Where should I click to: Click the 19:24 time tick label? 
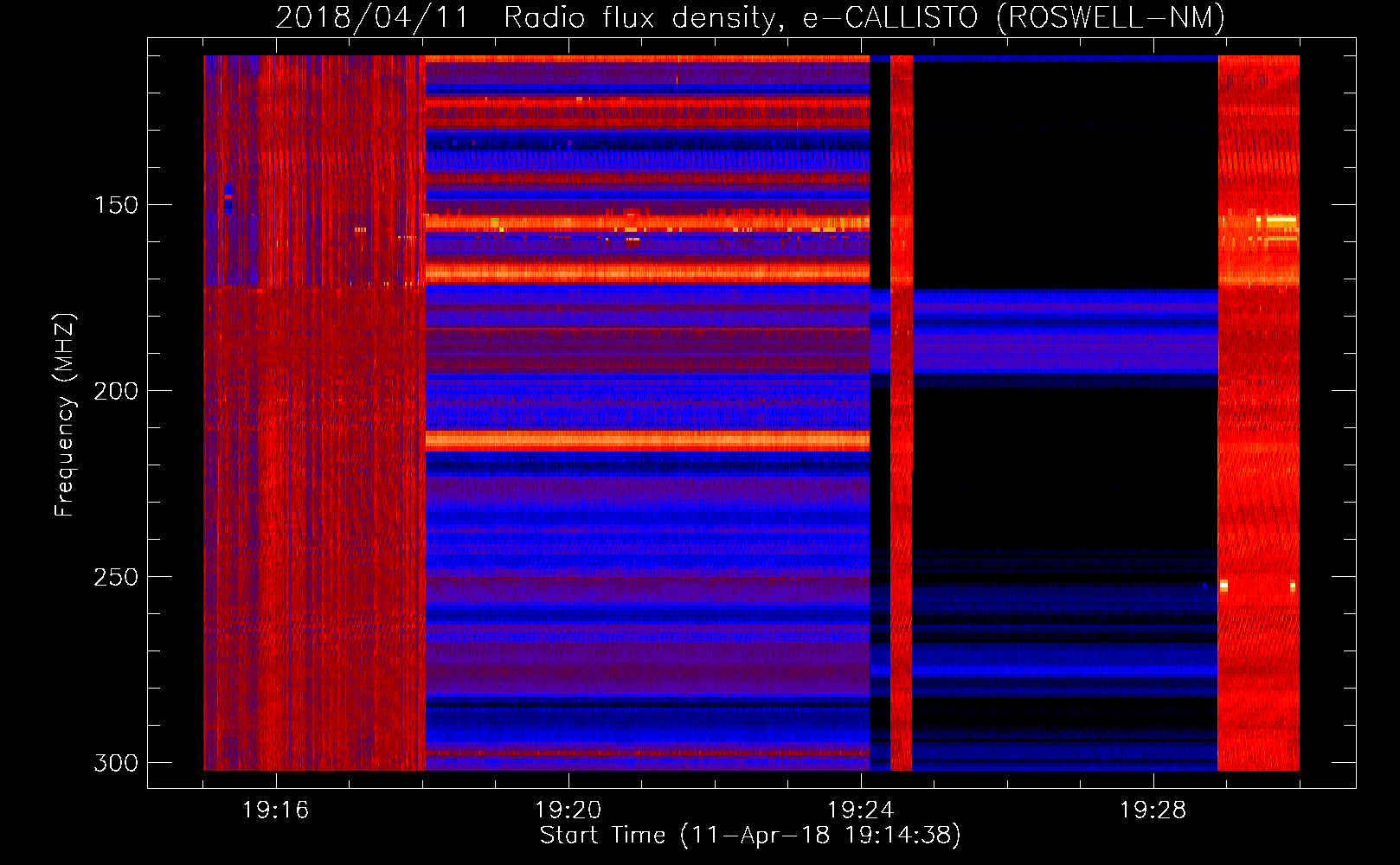(861, 811)
